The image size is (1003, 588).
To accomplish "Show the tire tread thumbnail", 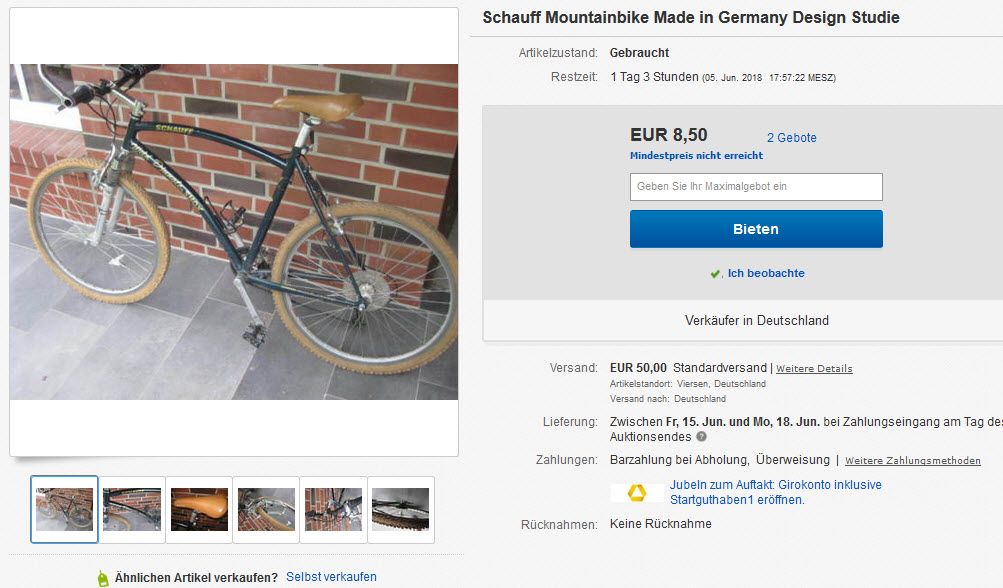I will pos(400,509).
